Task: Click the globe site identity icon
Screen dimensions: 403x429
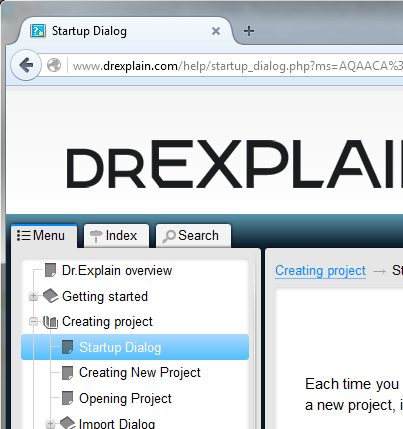Action: coord(54,65)
